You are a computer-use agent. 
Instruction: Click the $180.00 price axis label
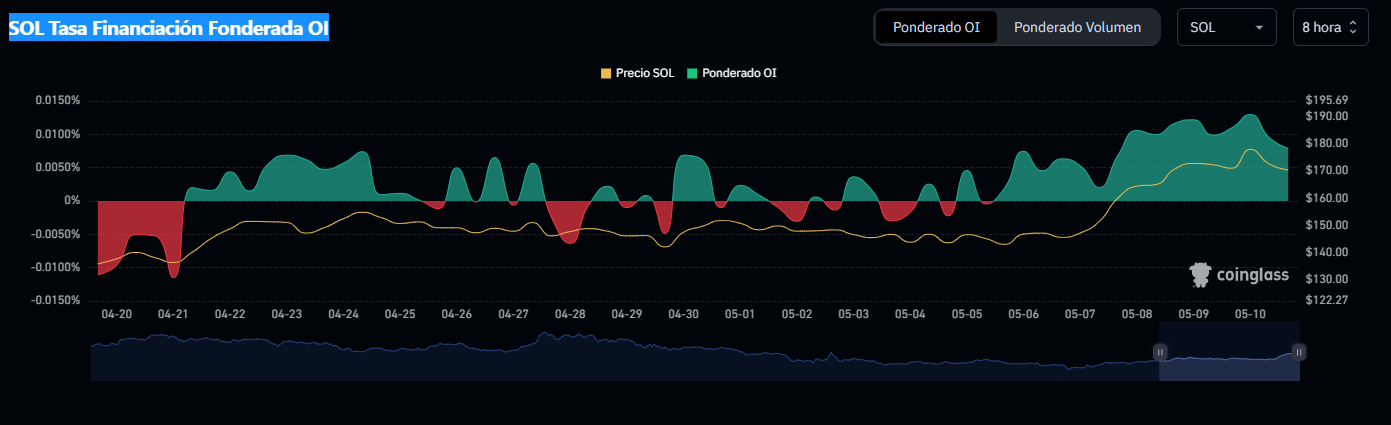tap(1327, 143)
